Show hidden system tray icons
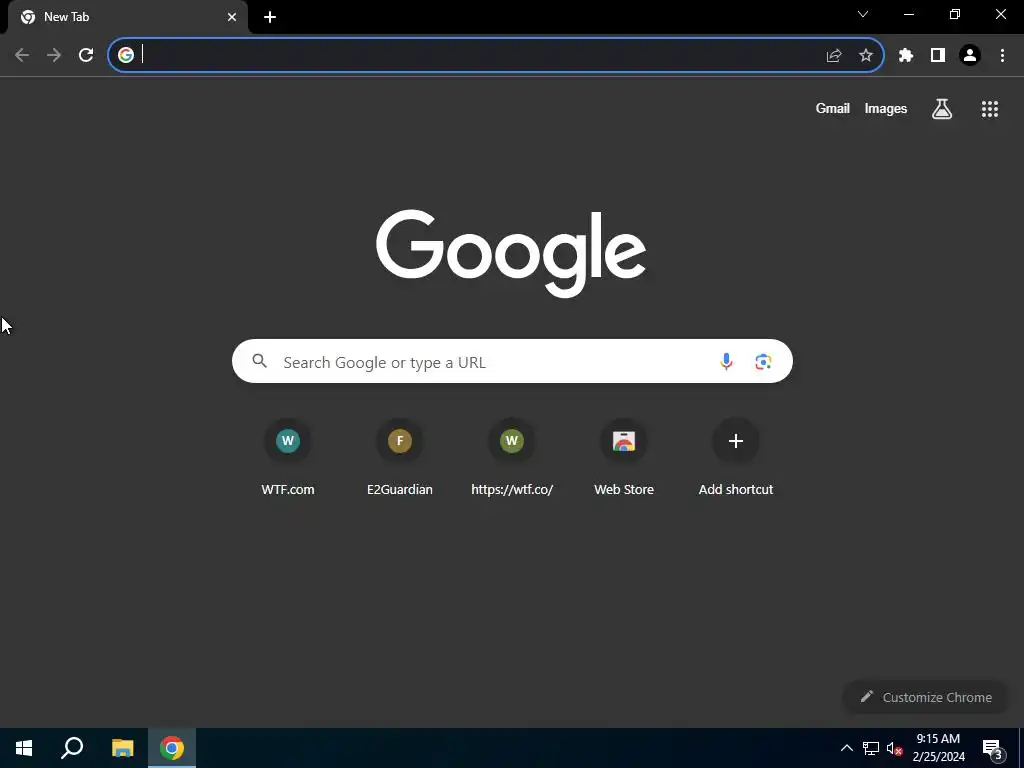 [x=846, y=748]
